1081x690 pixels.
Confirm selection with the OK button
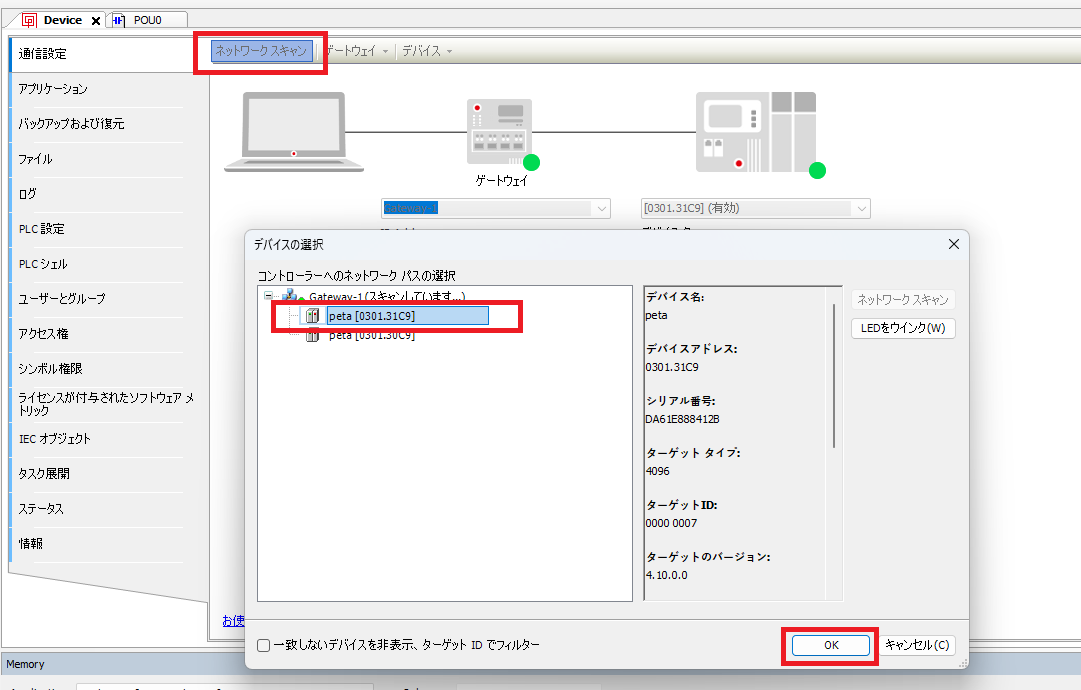pos(831,645)
